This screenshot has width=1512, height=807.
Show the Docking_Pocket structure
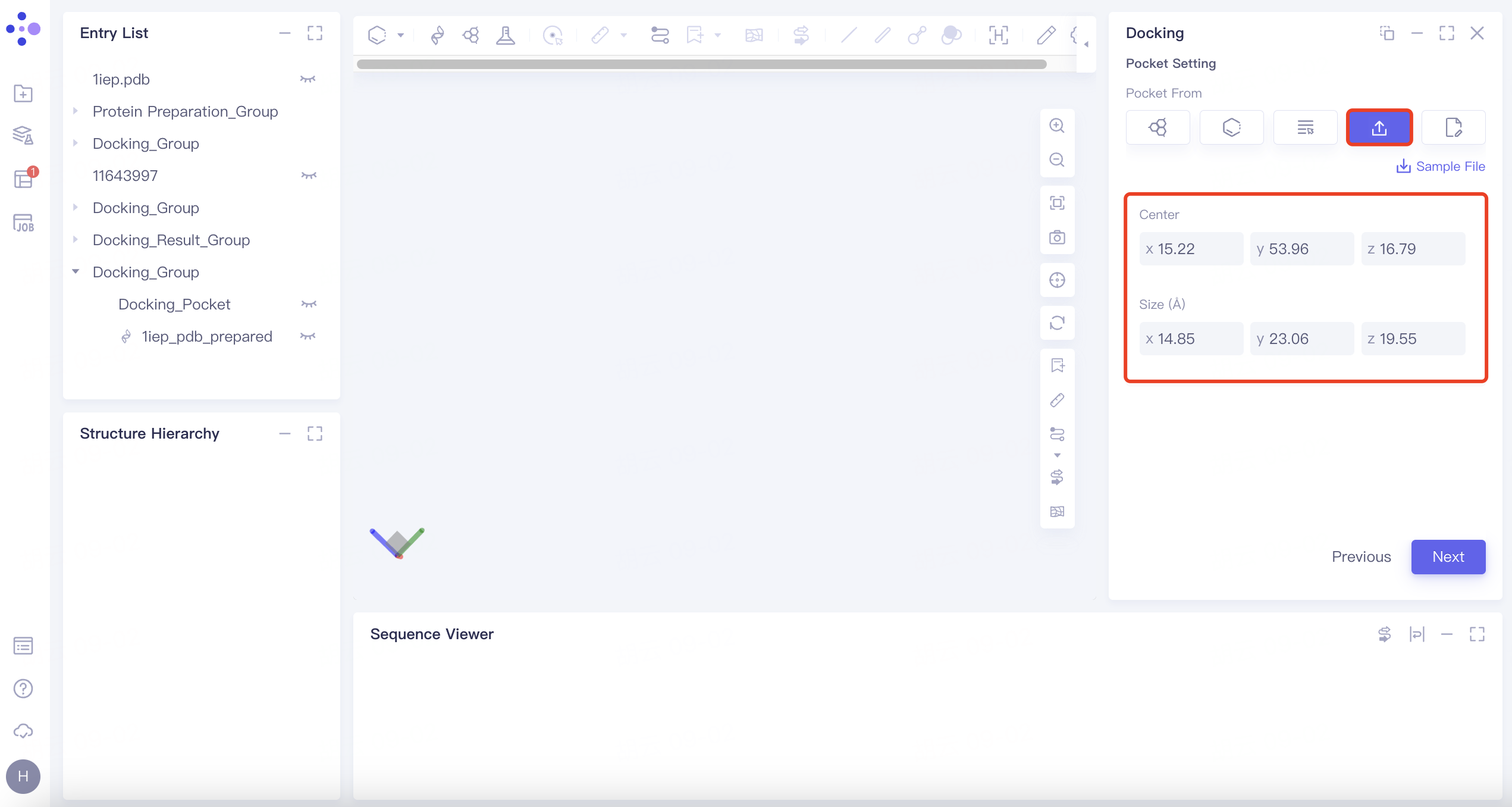(x=308, y=304)
